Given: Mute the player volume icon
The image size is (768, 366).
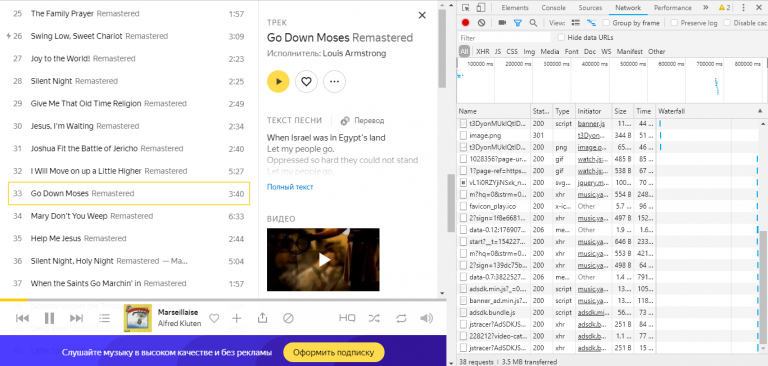Looking at the screenshot, I should click(x=427, y=318).
